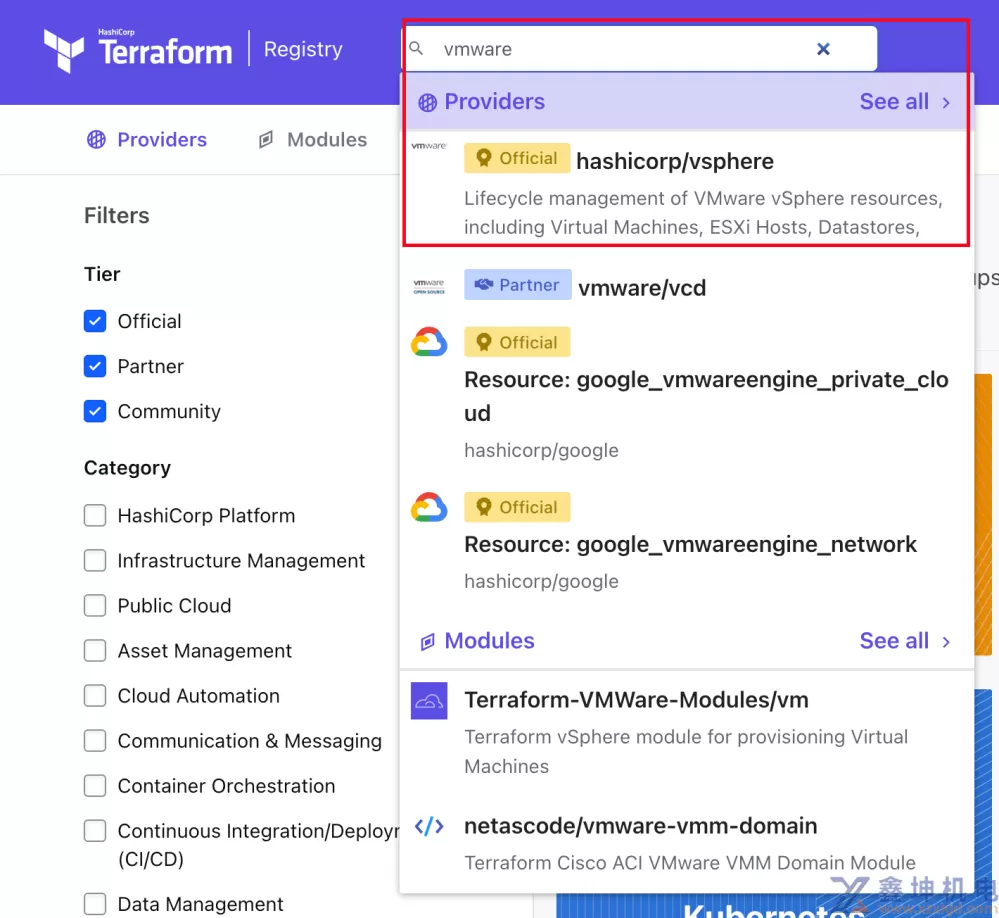Click code icon for netascode/vmware-vmm-domain
Image resolution: width=999 pixels, height=918 pixels.
429,826
